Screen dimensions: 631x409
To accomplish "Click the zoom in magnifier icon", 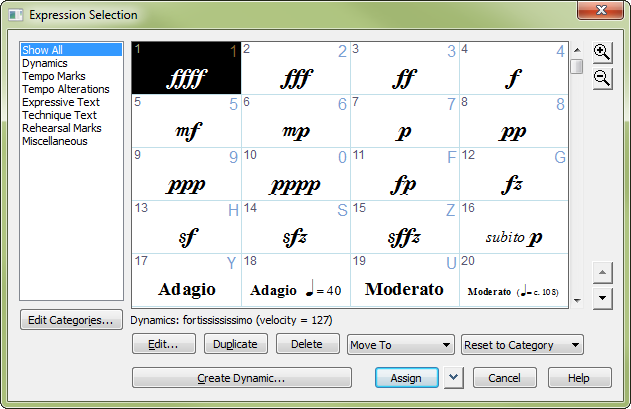I will (602, 53).
